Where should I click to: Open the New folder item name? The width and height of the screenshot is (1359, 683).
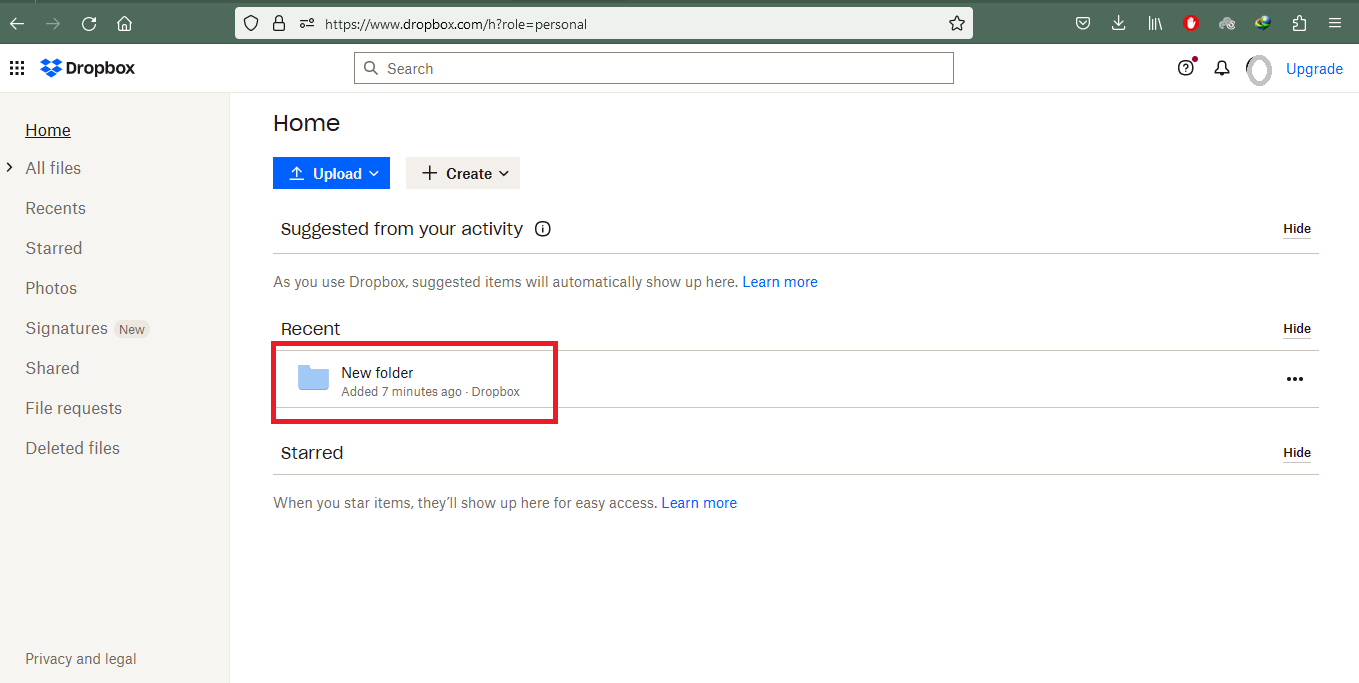point(377,373)
